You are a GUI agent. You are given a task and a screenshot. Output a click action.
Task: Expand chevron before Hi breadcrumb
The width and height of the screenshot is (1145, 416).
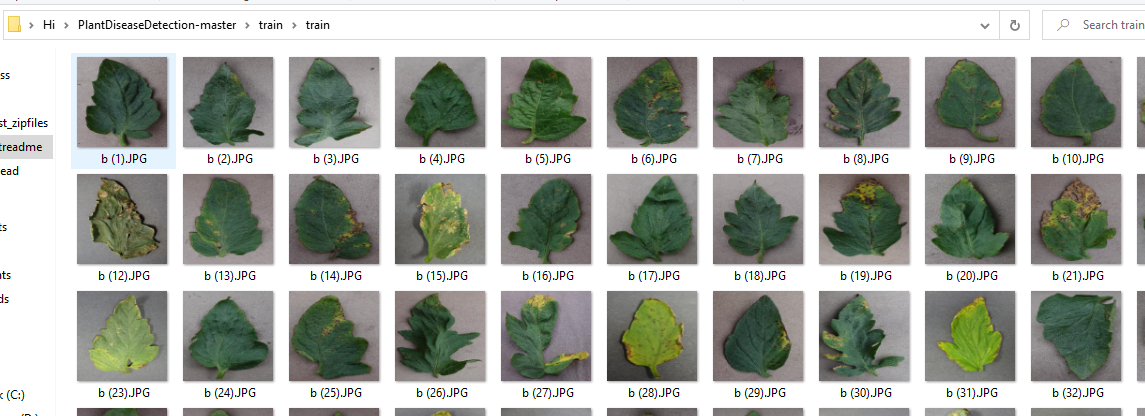coord(31,25)
